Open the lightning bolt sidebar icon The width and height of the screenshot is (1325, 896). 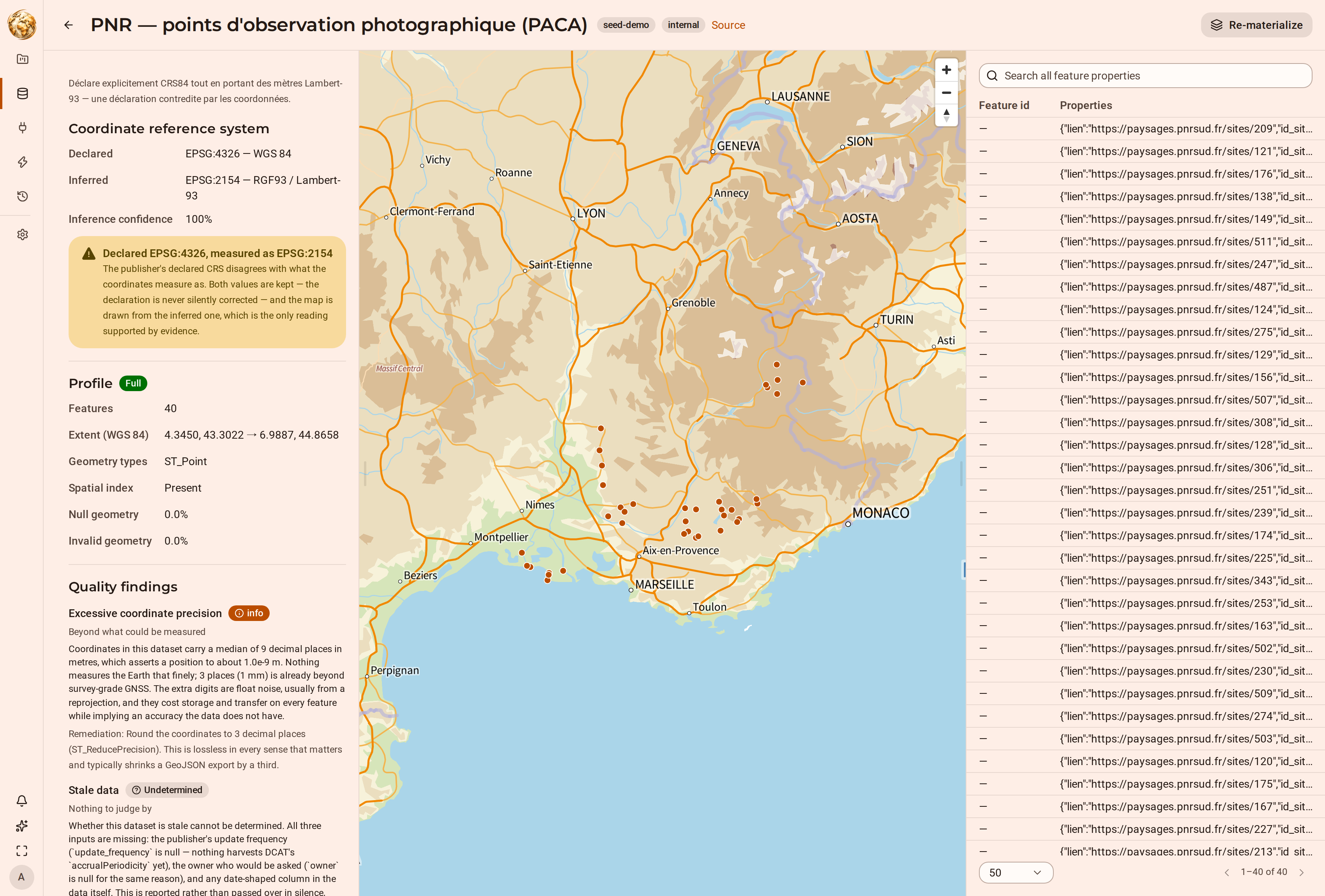coord(22,162)
